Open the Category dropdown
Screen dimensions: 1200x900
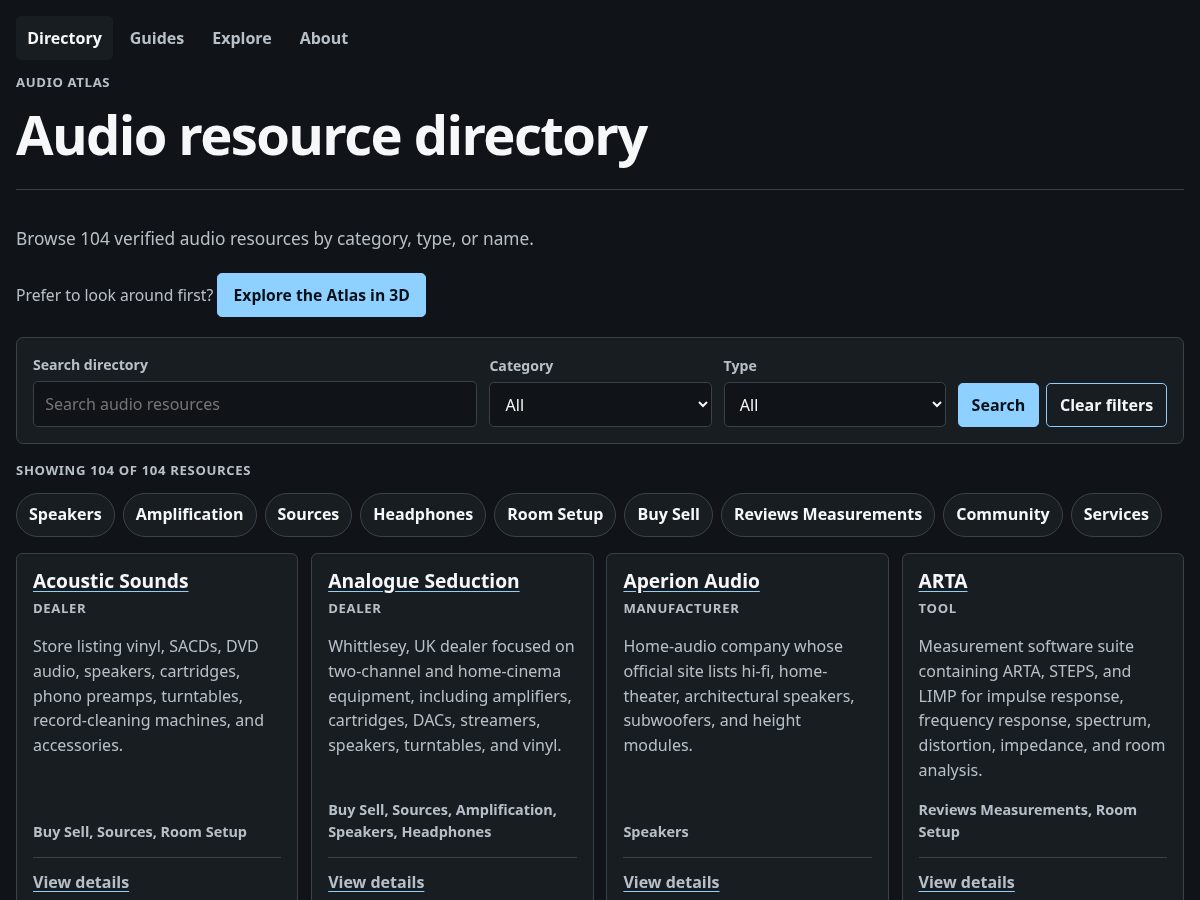point(600,405)
